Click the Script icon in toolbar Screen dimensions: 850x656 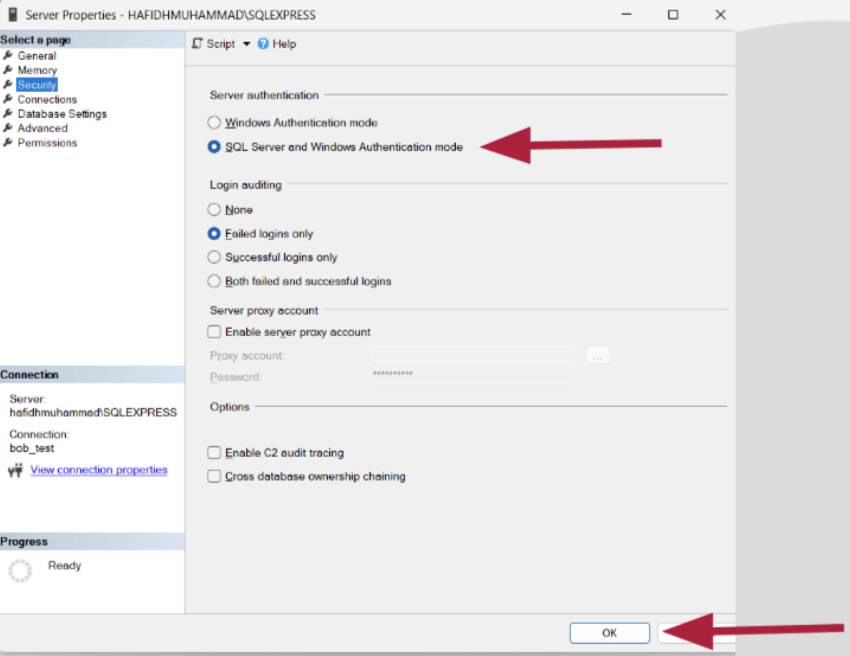197,44
